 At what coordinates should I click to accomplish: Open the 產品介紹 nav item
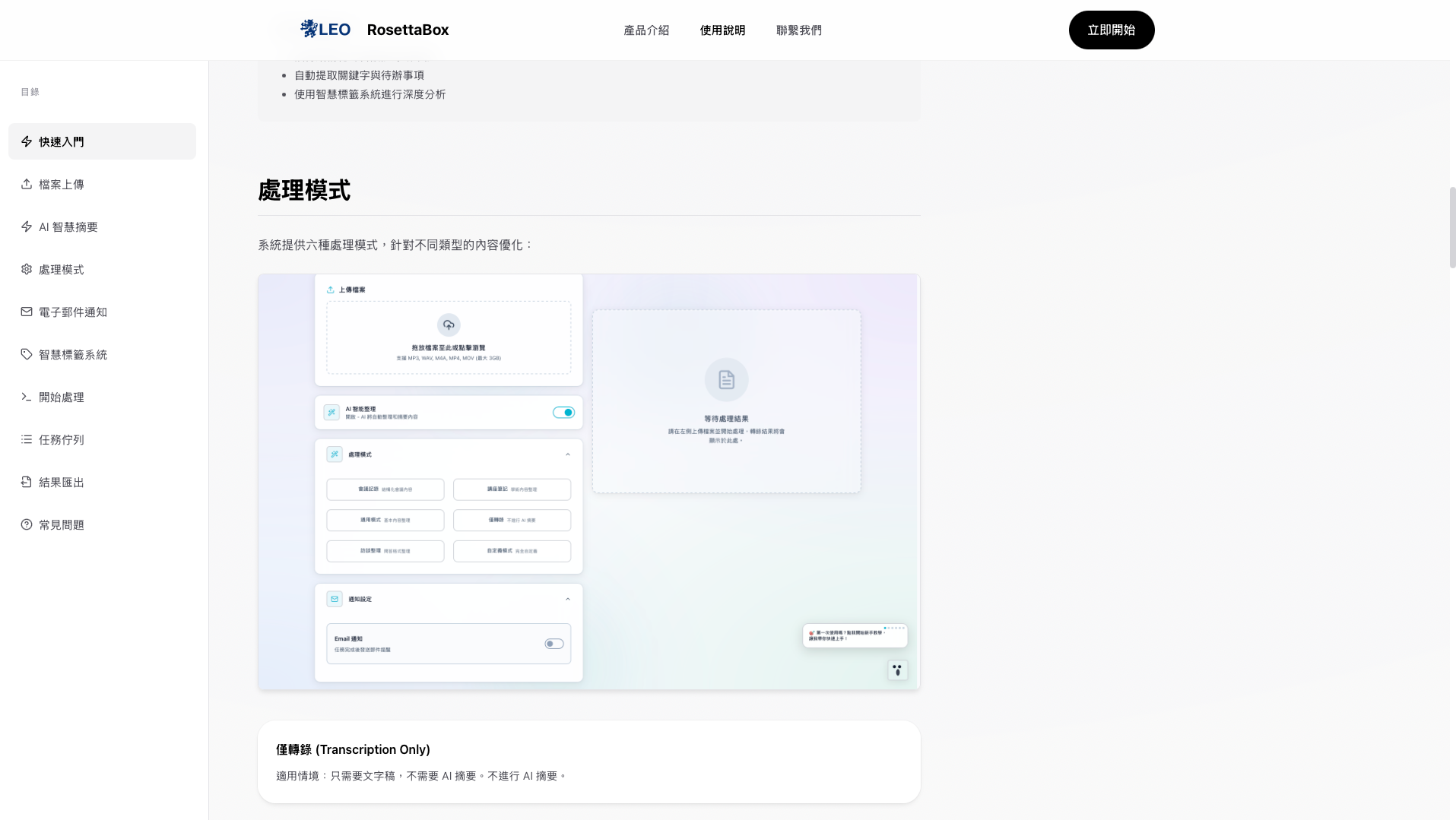click(x=646, y=30)
